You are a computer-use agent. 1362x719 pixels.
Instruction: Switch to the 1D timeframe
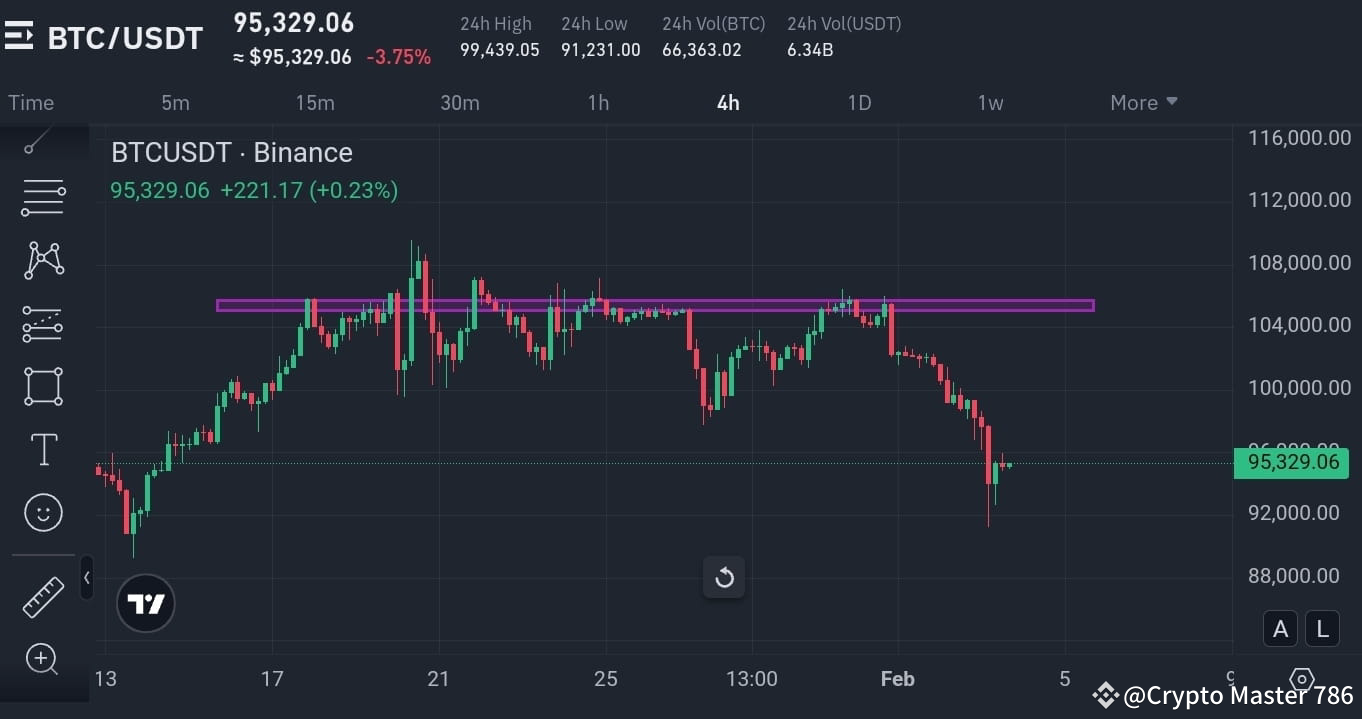coord(858,102)
